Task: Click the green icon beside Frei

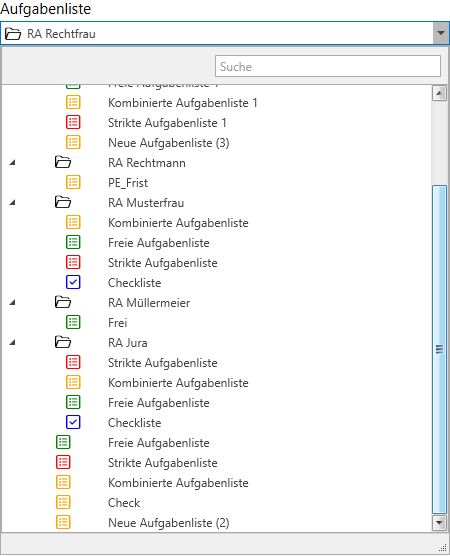Action: click(73, 322)
